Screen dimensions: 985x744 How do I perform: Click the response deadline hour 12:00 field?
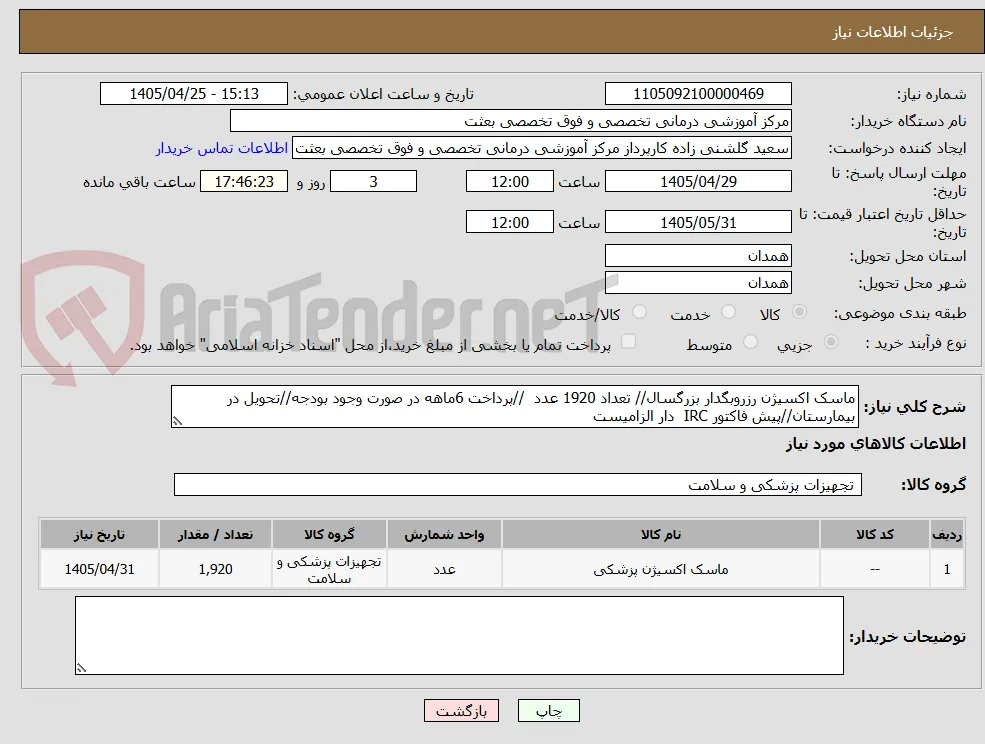[x=509, y=182]
